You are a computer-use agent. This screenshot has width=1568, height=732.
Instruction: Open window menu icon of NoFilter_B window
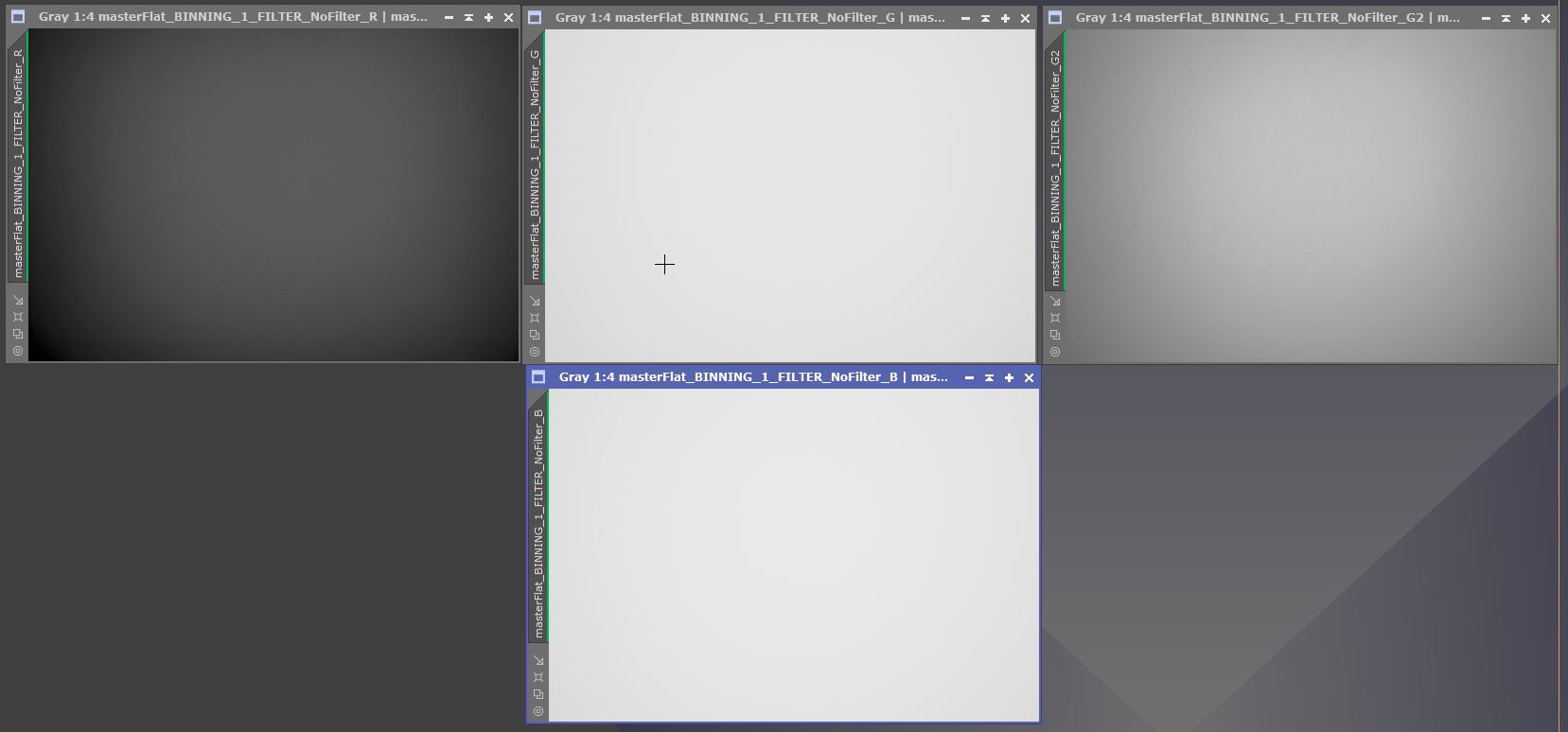coord(538,377)
